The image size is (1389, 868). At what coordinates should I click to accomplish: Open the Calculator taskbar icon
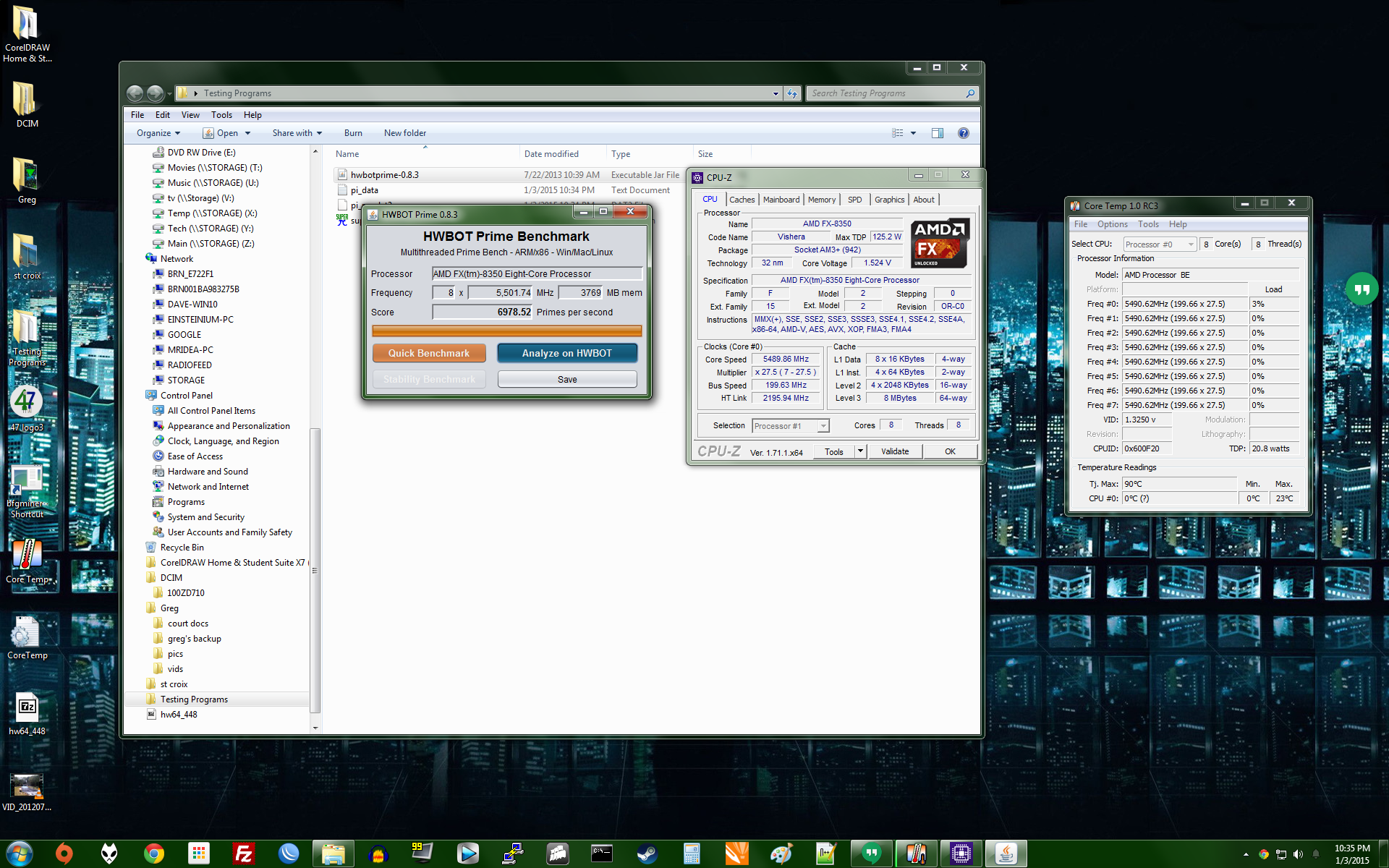(x=692, y=854)
